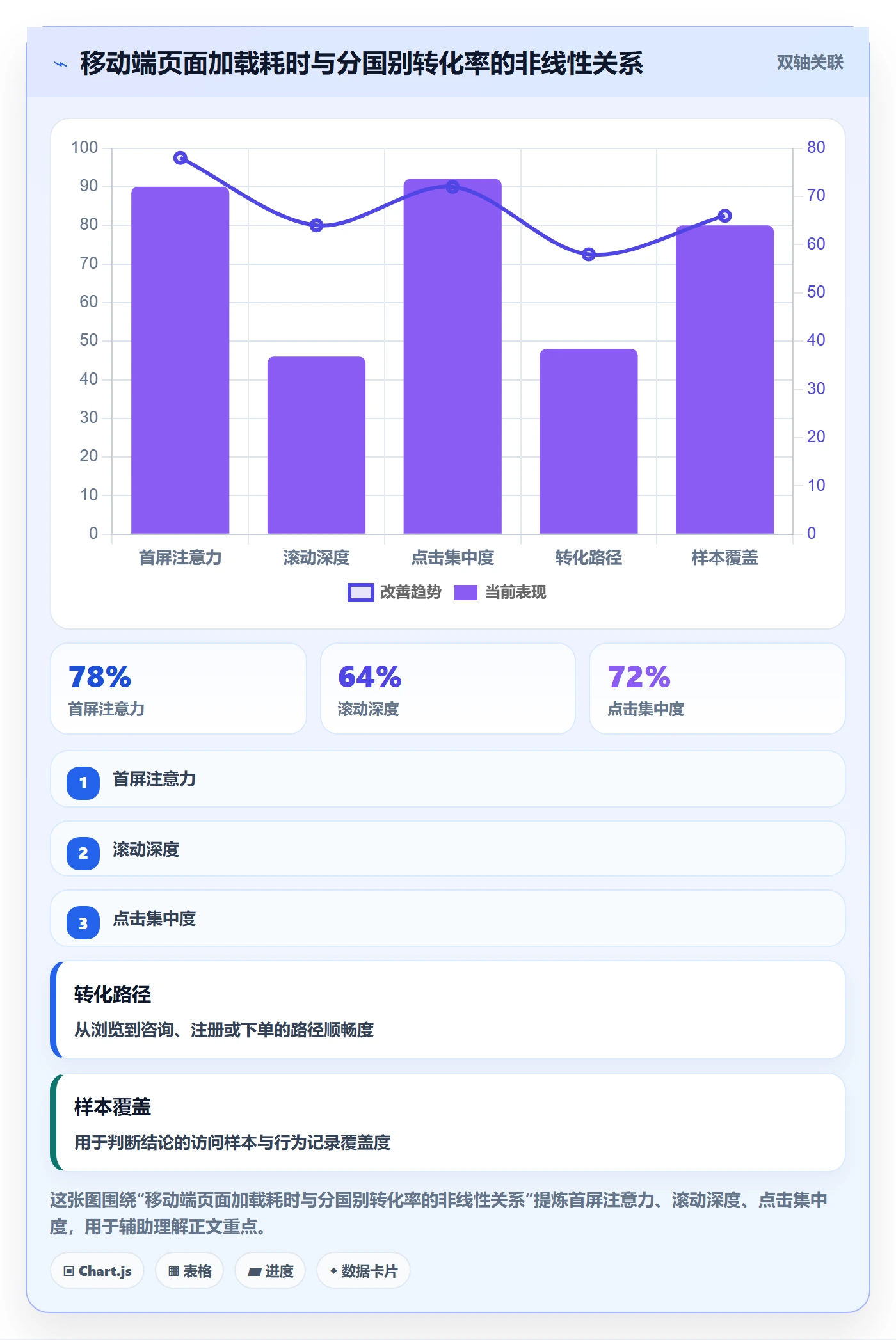Screen dimensions: 896x1340
Task: Click the 点击集中度 x-axis label
Action: [x=452, y=558]
